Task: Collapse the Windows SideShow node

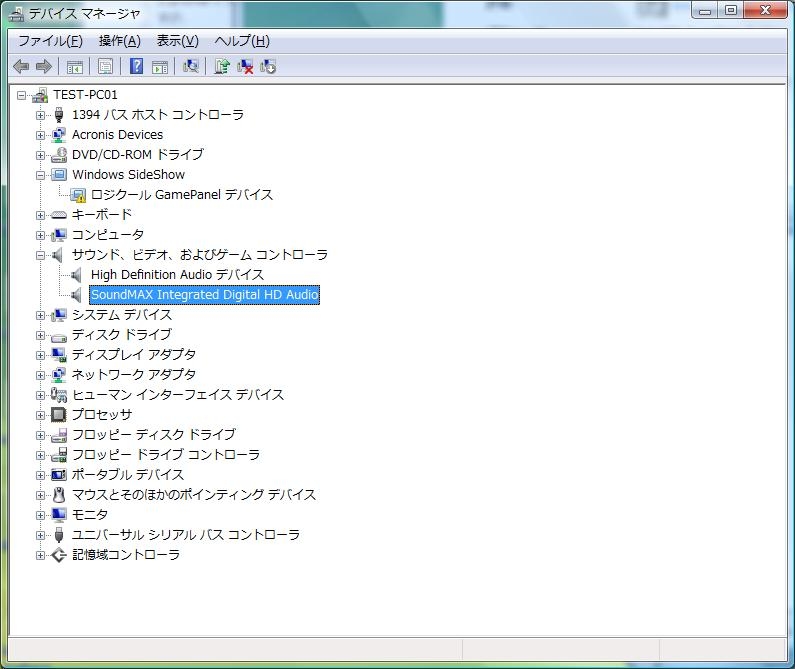Action: click(40, 175)
